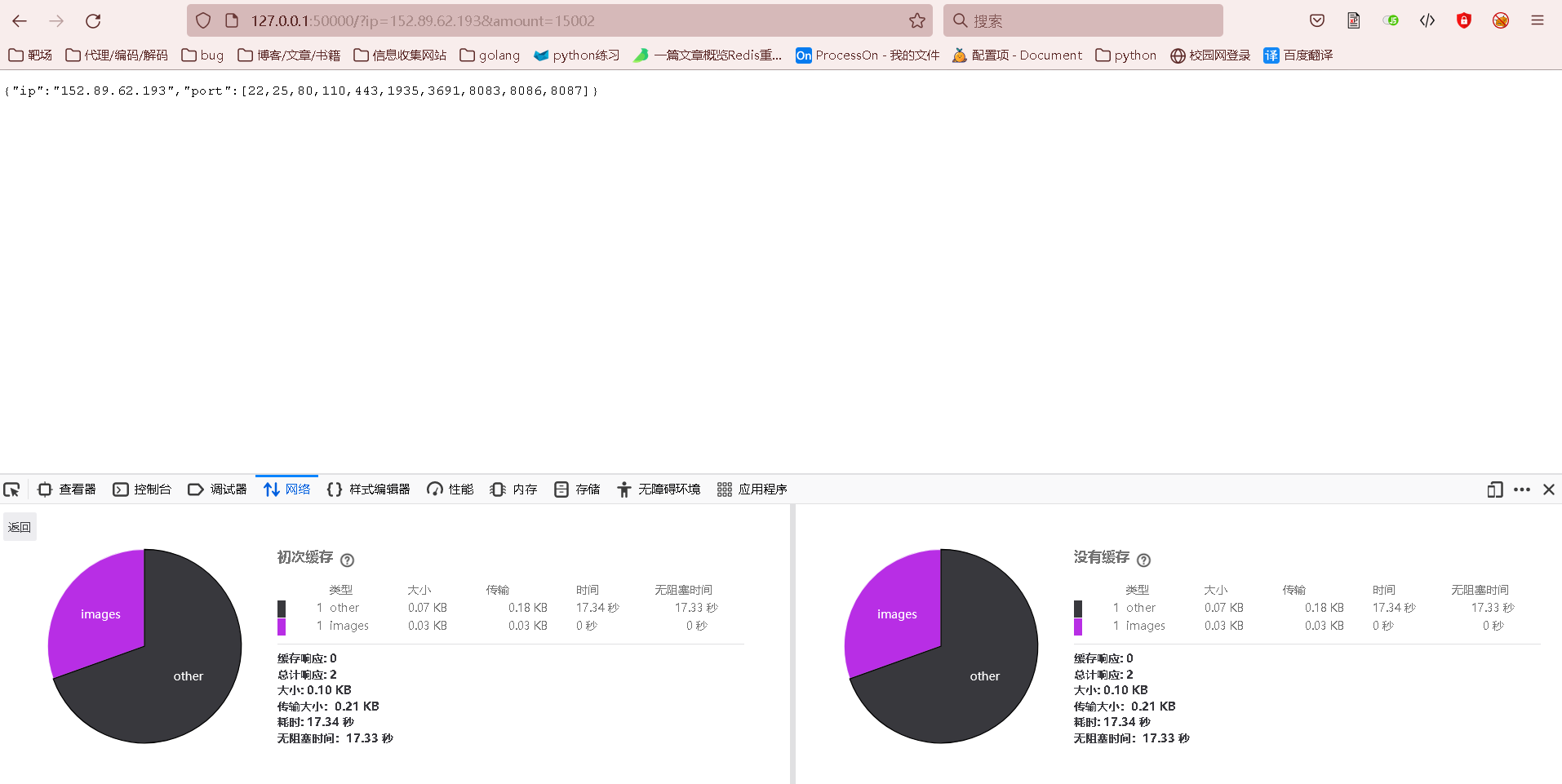Viewport: 1562px width, 784px height.
Task: Open the Pocket save icon
Action: [x=1316, y=21]
